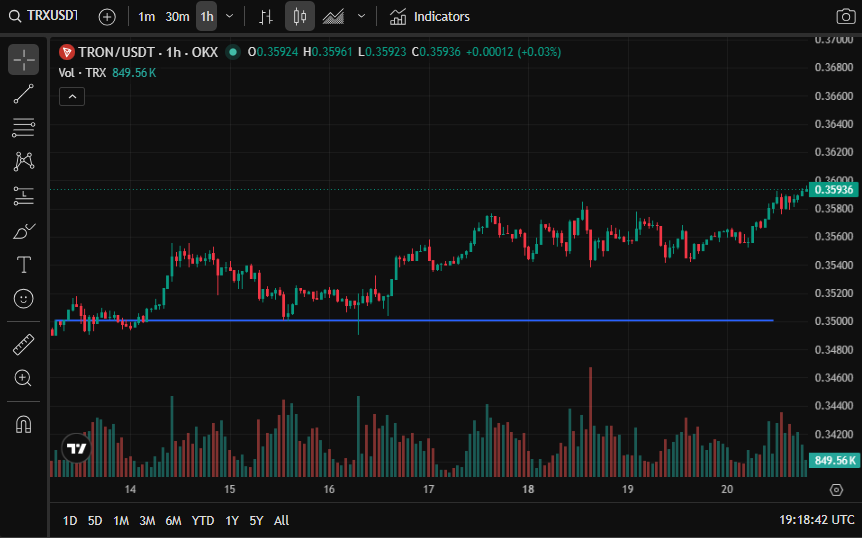
Task: Select the 3M date range
Action: click(147, 520)
